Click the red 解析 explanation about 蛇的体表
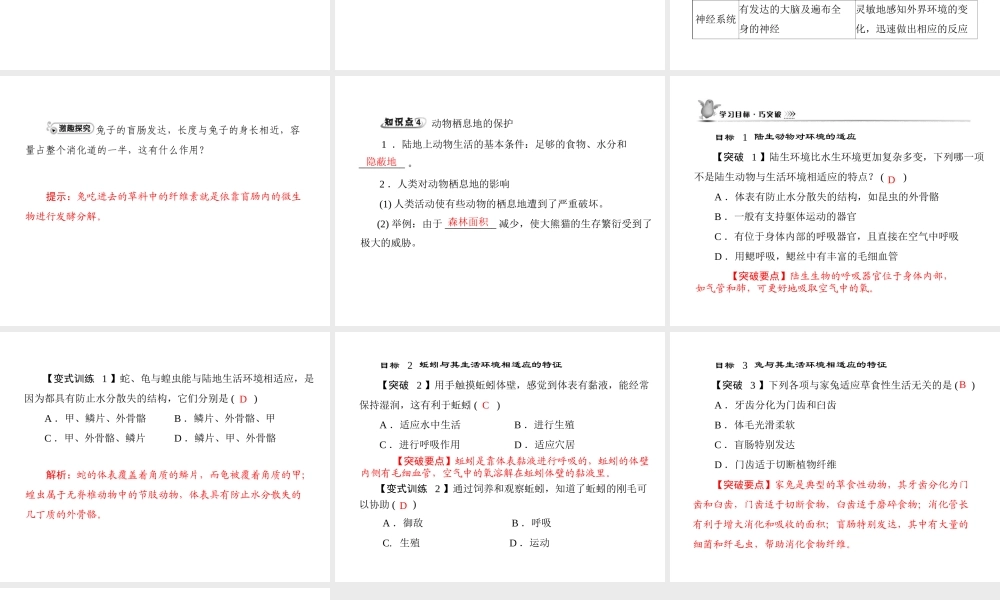 166,494
